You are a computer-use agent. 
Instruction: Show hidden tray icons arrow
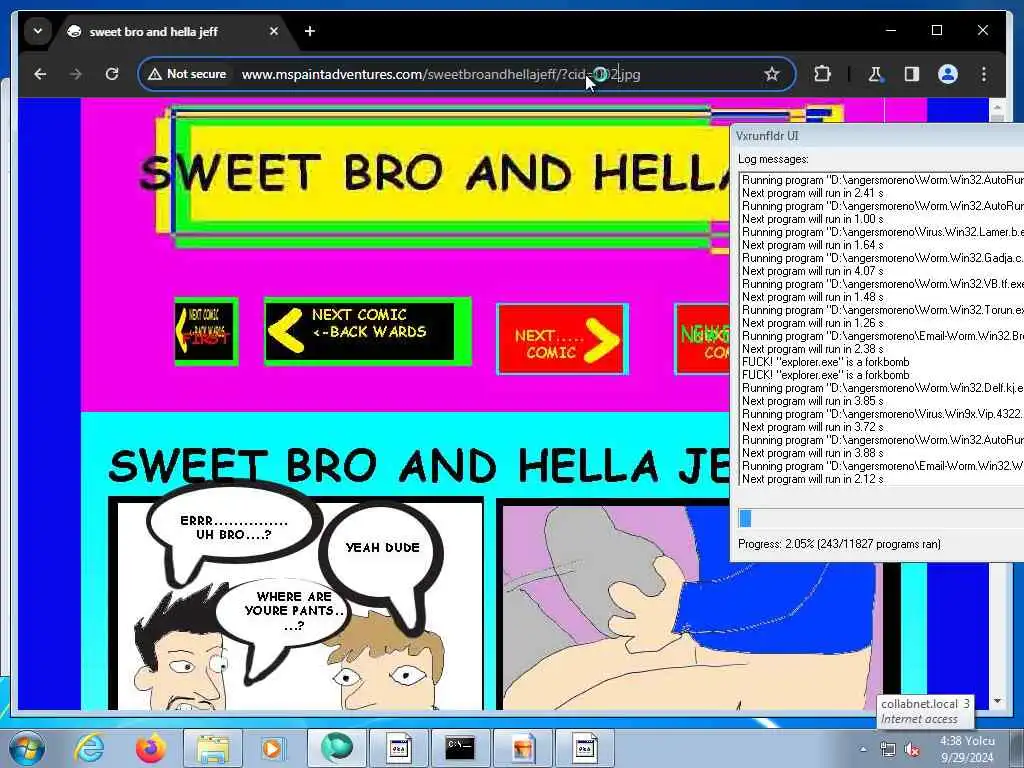pyautogui.click(x=863, y=750)
